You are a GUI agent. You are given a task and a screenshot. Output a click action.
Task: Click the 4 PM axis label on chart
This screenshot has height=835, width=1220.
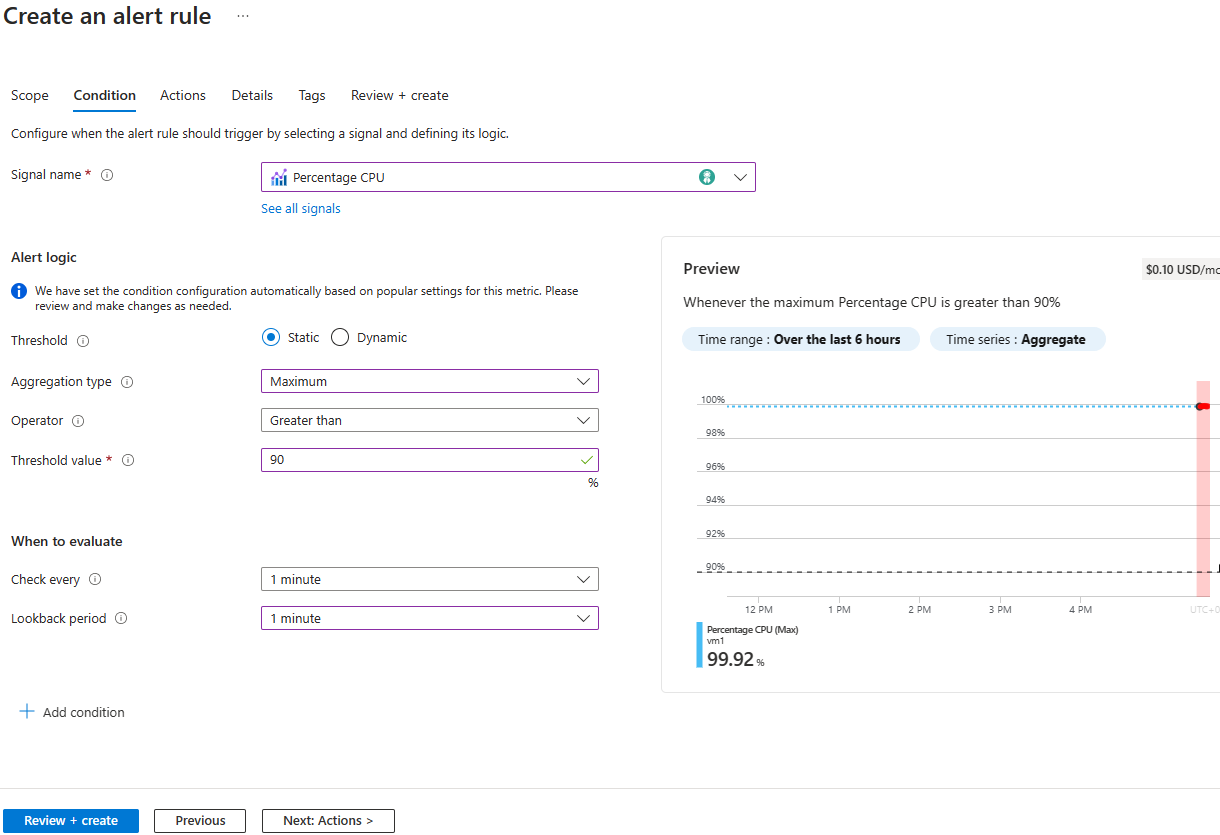[x=1080, y=609]
